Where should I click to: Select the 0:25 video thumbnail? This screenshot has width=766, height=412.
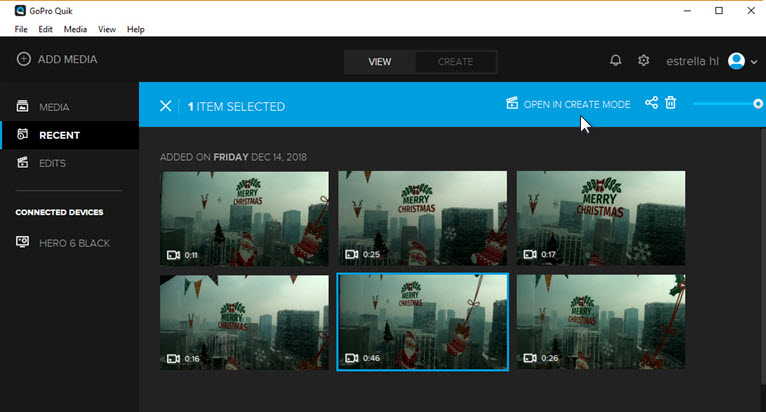(423, 218)
